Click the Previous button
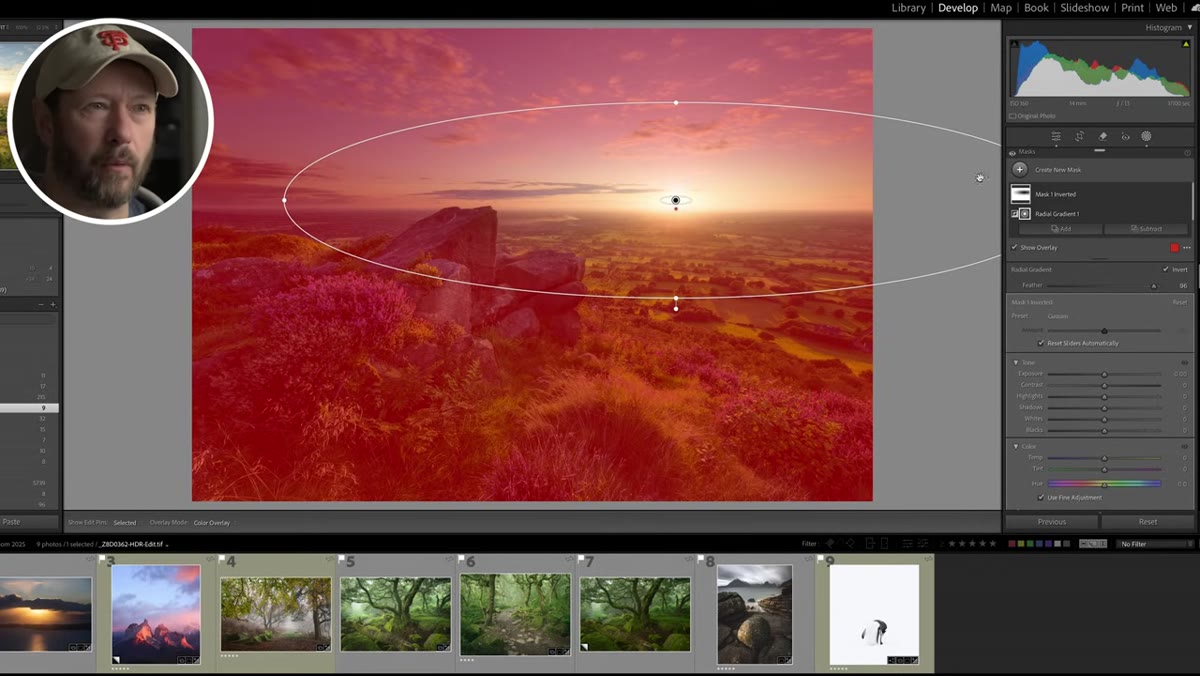The height and width of the screenshot is (676, 1200). click(x=1052, y=522)
